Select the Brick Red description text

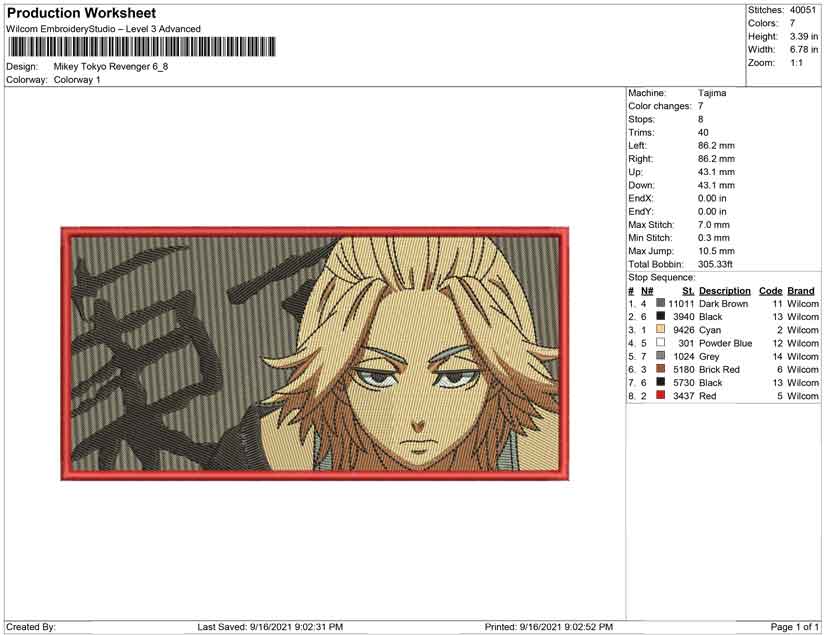(719, 369)
